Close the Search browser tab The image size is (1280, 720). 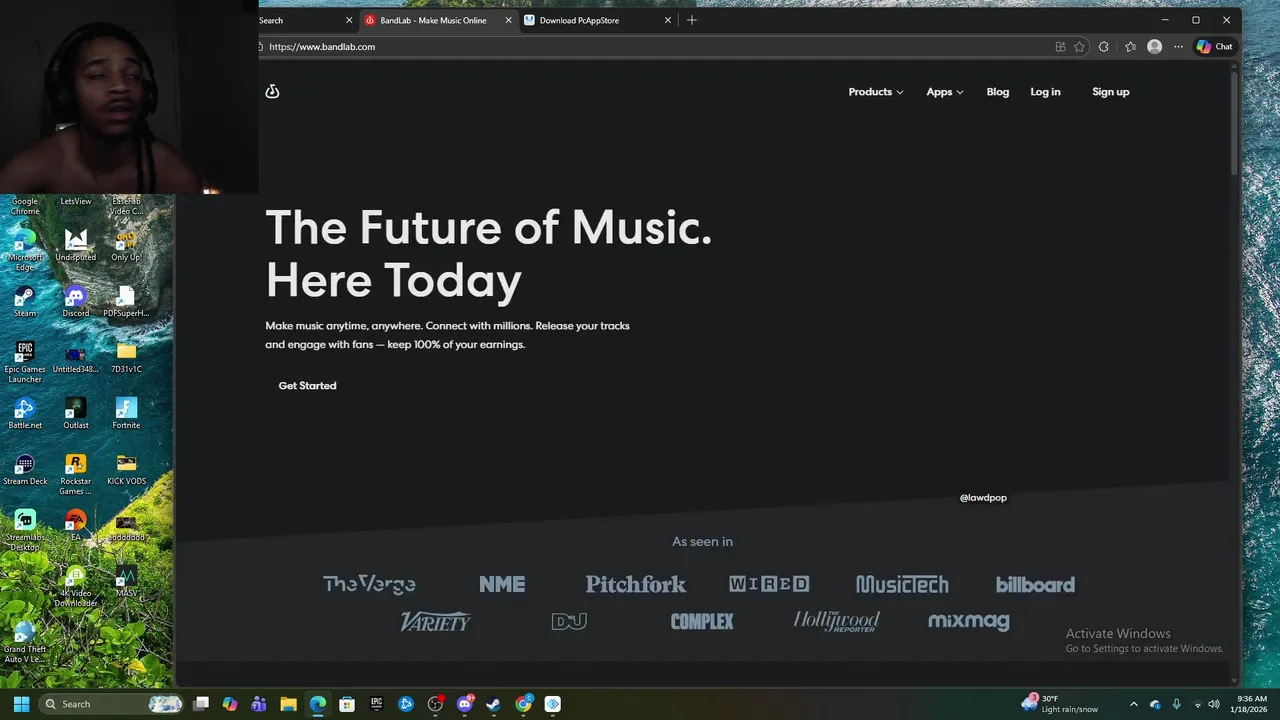[x=349, y=20]
